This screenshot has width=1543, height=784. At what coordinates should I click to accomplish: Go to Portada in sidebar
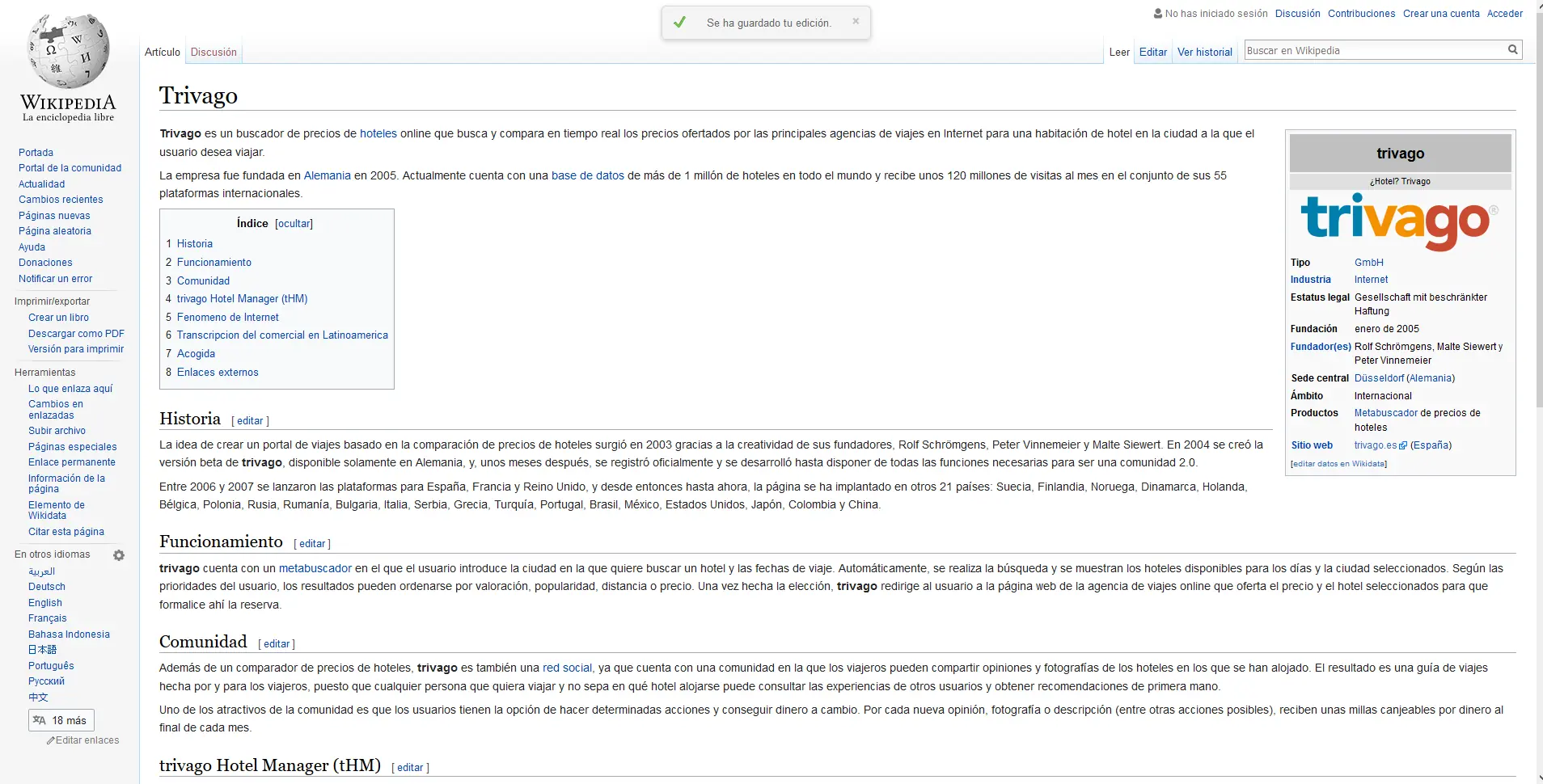36,153
